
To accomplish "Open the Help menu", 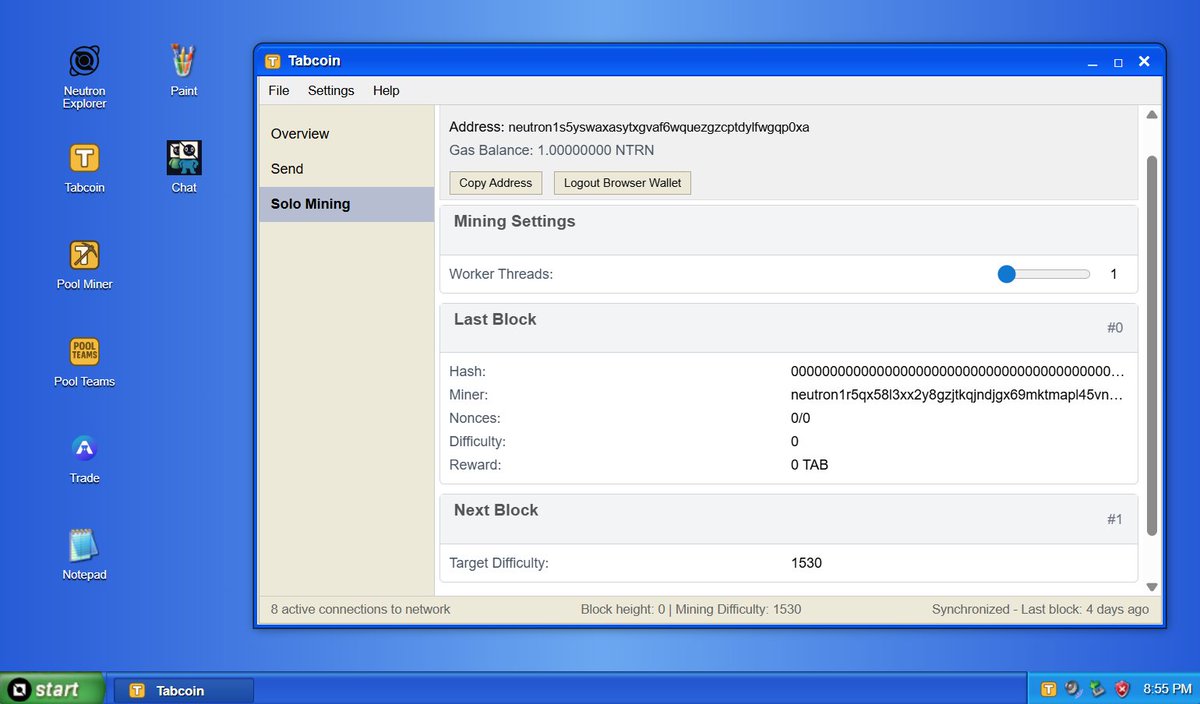I will (x=386, y=90).
